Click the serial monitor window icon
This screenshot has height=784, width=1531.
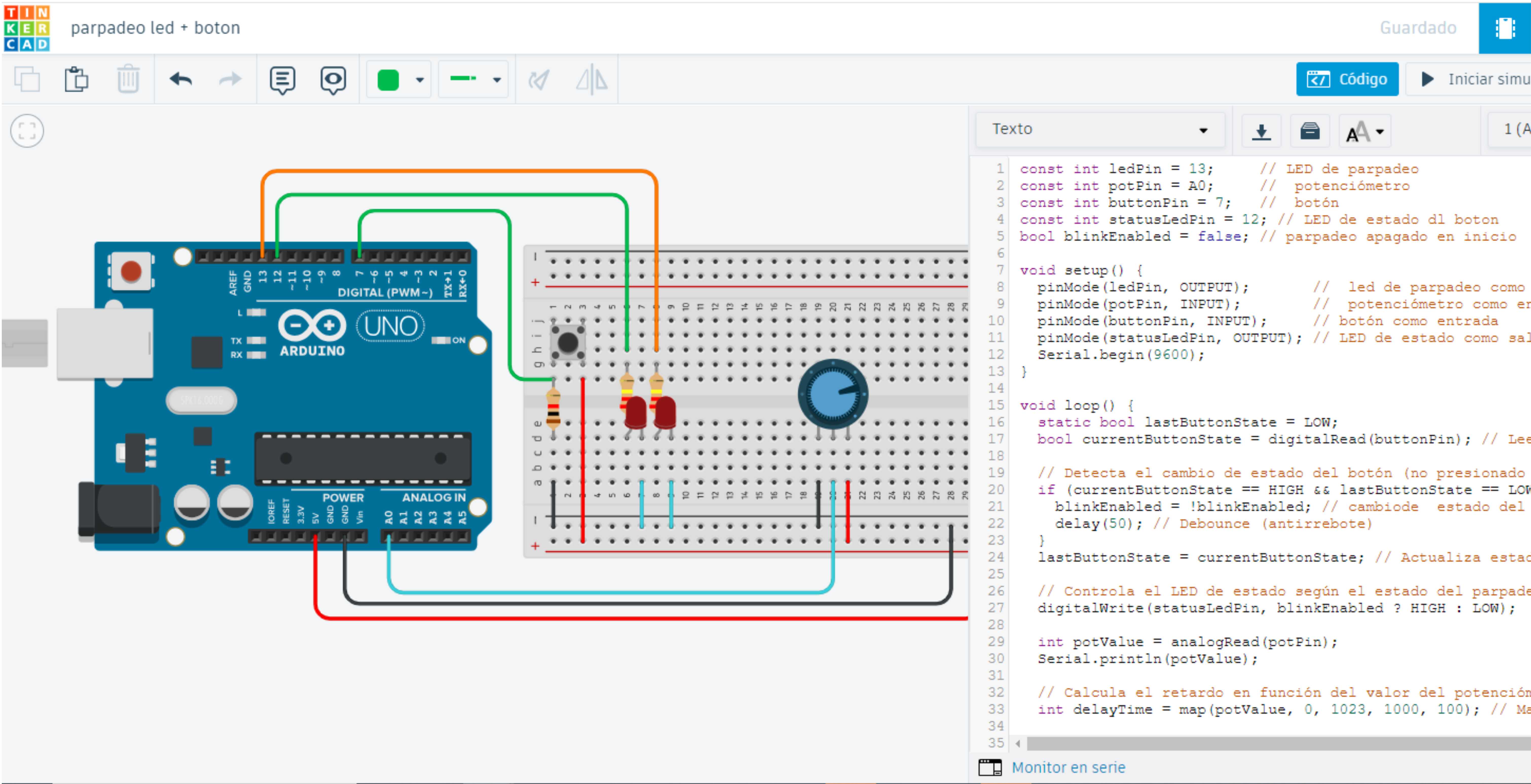[x=990, y=767]
